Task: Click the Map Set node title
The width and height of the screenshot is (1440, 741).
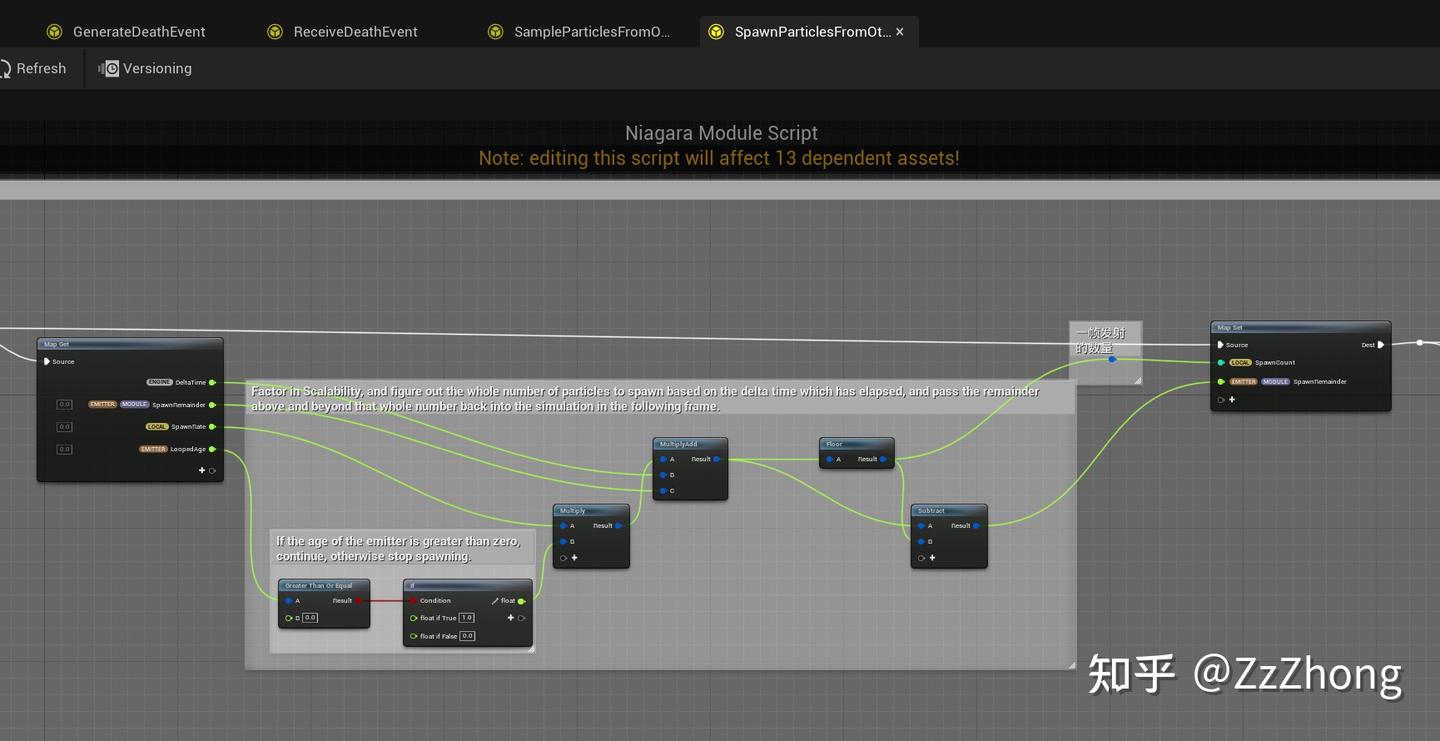Action: (1230, 328)
